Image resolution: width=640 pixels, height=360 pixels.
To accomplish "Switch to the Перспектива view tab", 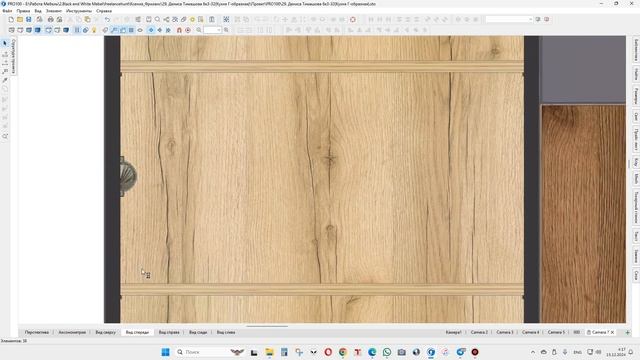I will pos(37,333).
